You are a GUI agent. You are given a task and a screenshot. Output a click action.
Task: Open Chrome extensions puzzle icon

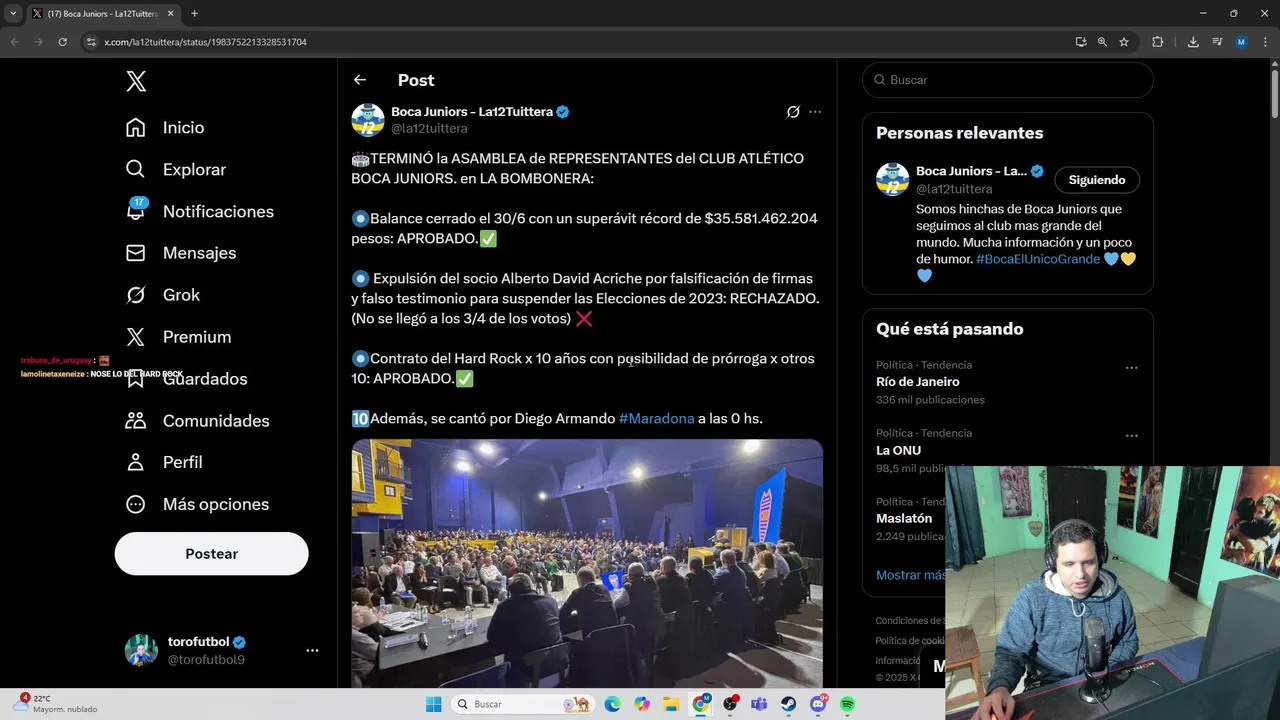1158,42
